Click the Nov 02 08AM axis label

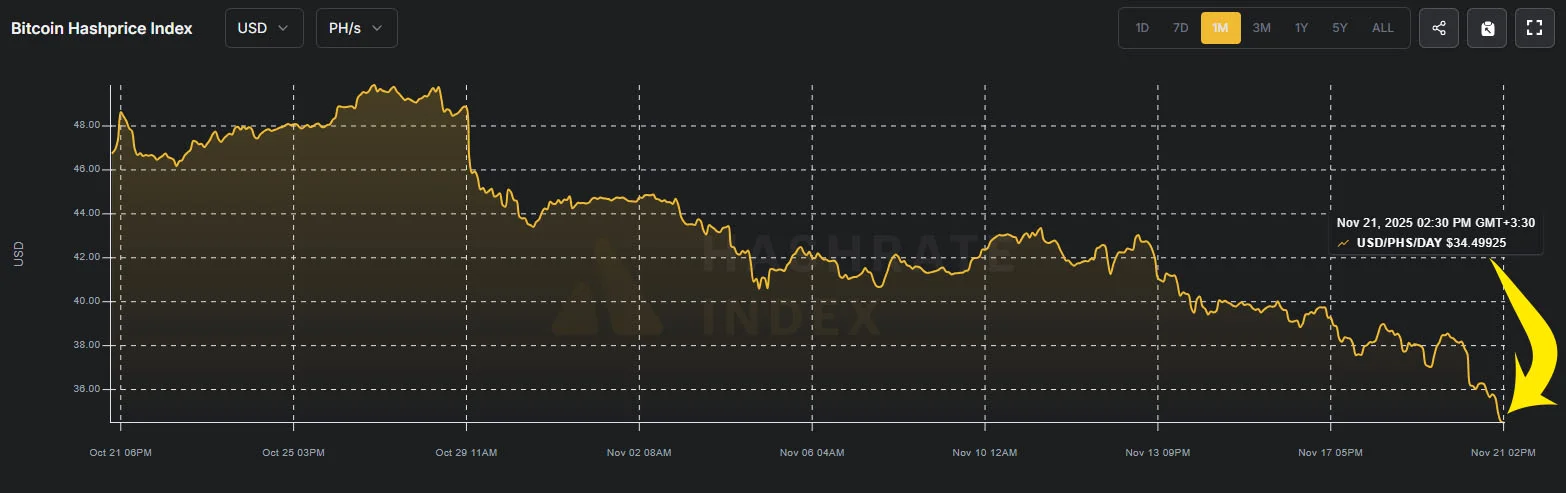[x=640, y=453]
